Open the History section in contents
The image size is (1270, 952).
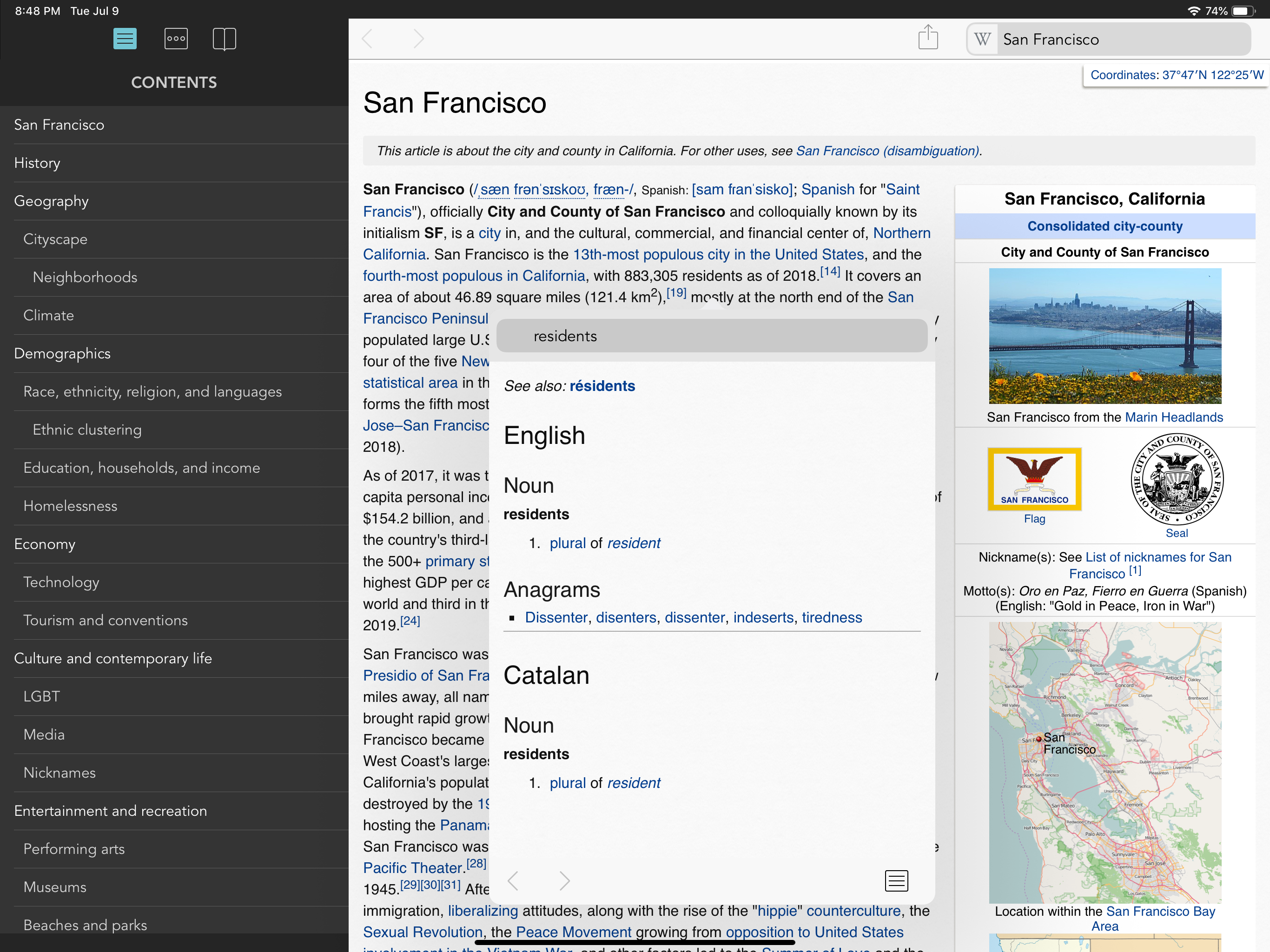pos(174,163)
